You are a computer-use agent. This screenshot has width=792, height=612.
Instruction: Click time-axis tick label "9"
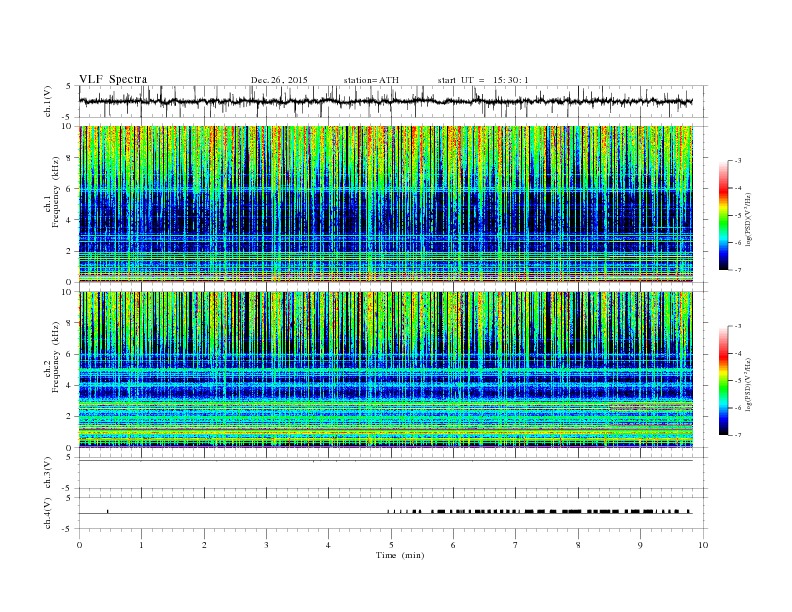pyautogui.click(x=640, y=545)
